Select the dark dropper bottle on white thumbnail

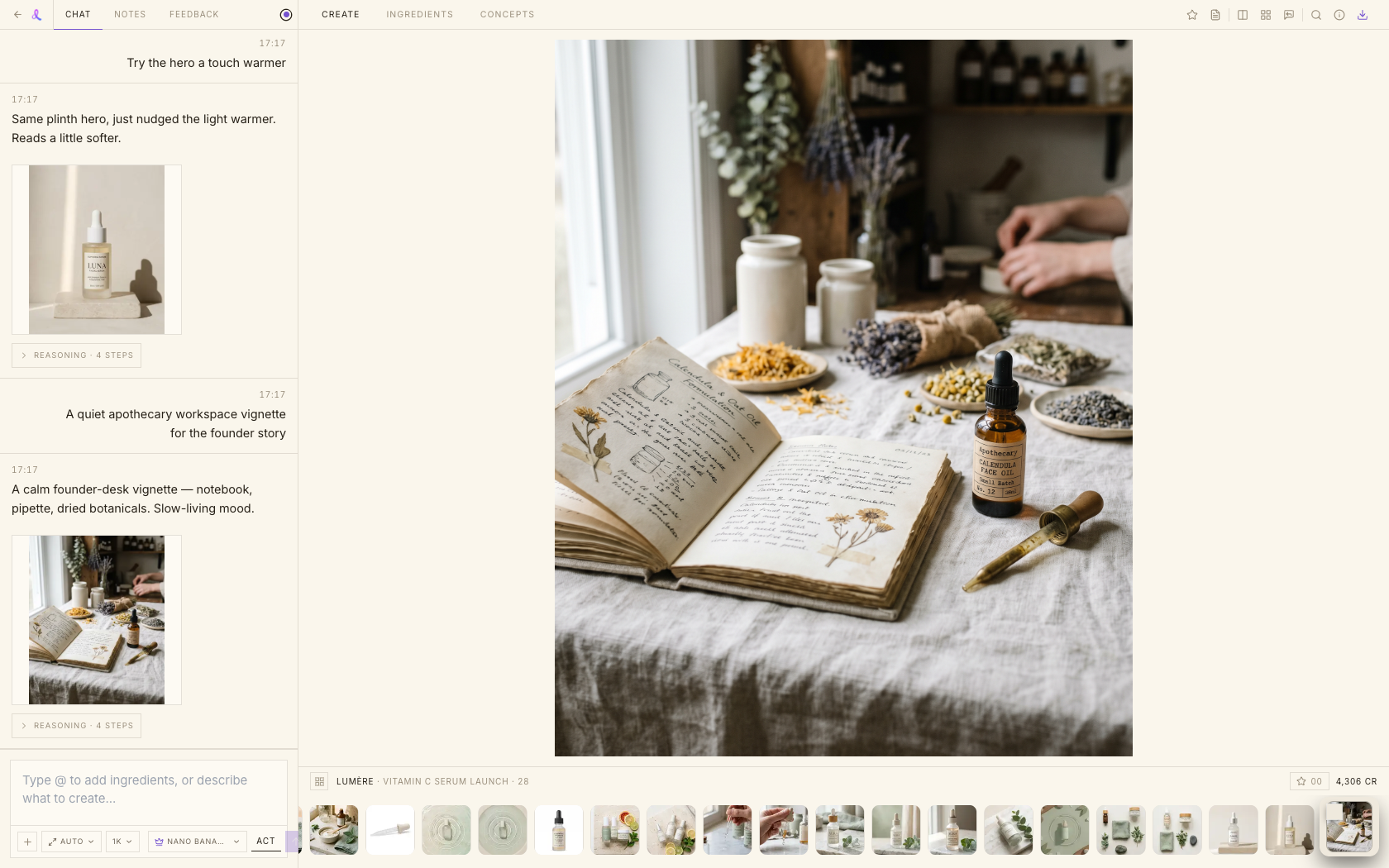tap(559, 830)
